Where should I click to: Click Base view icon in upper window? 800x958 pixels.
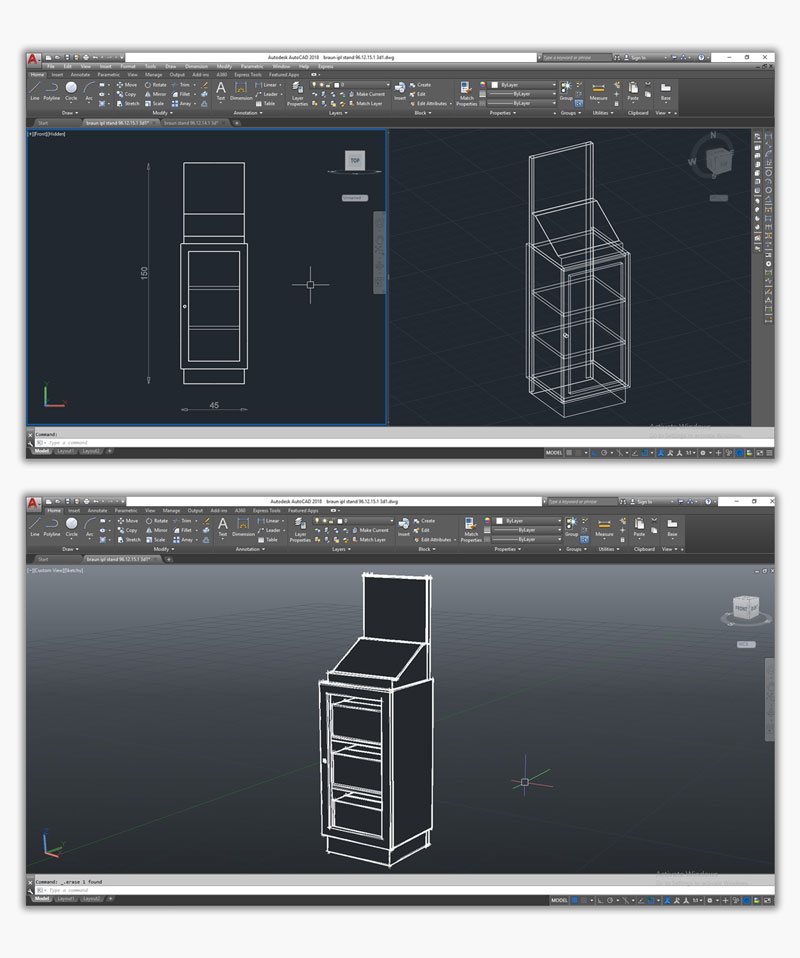(666, 91)
